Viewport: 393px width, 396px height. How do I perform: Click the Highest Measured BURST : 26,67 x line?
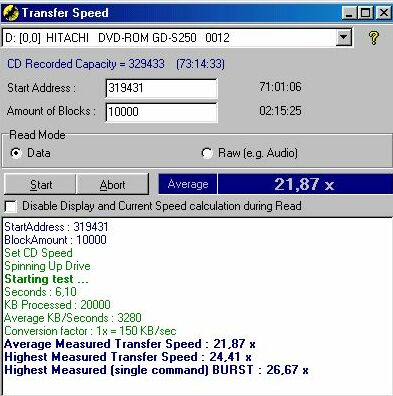[x=156, y=370]
